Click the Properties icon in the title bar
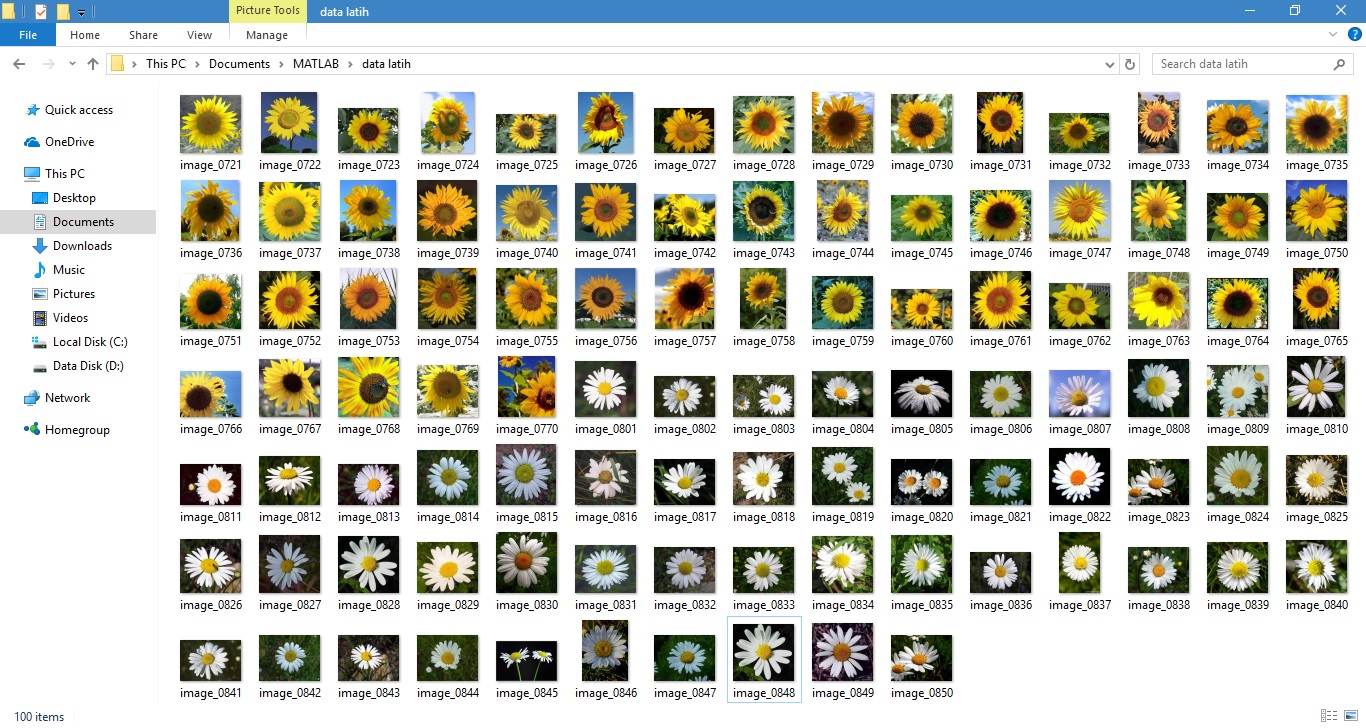1366x728 pixels. tap(41, 12)
